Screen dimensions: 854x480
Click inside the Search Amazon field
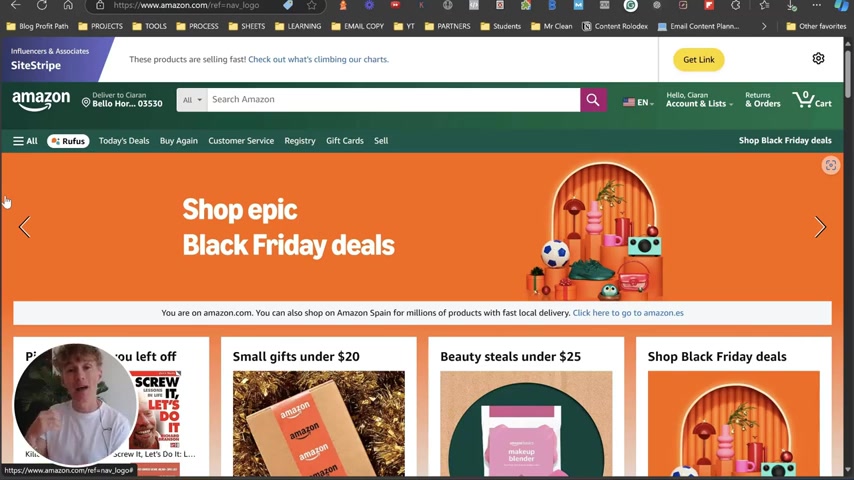393,100
